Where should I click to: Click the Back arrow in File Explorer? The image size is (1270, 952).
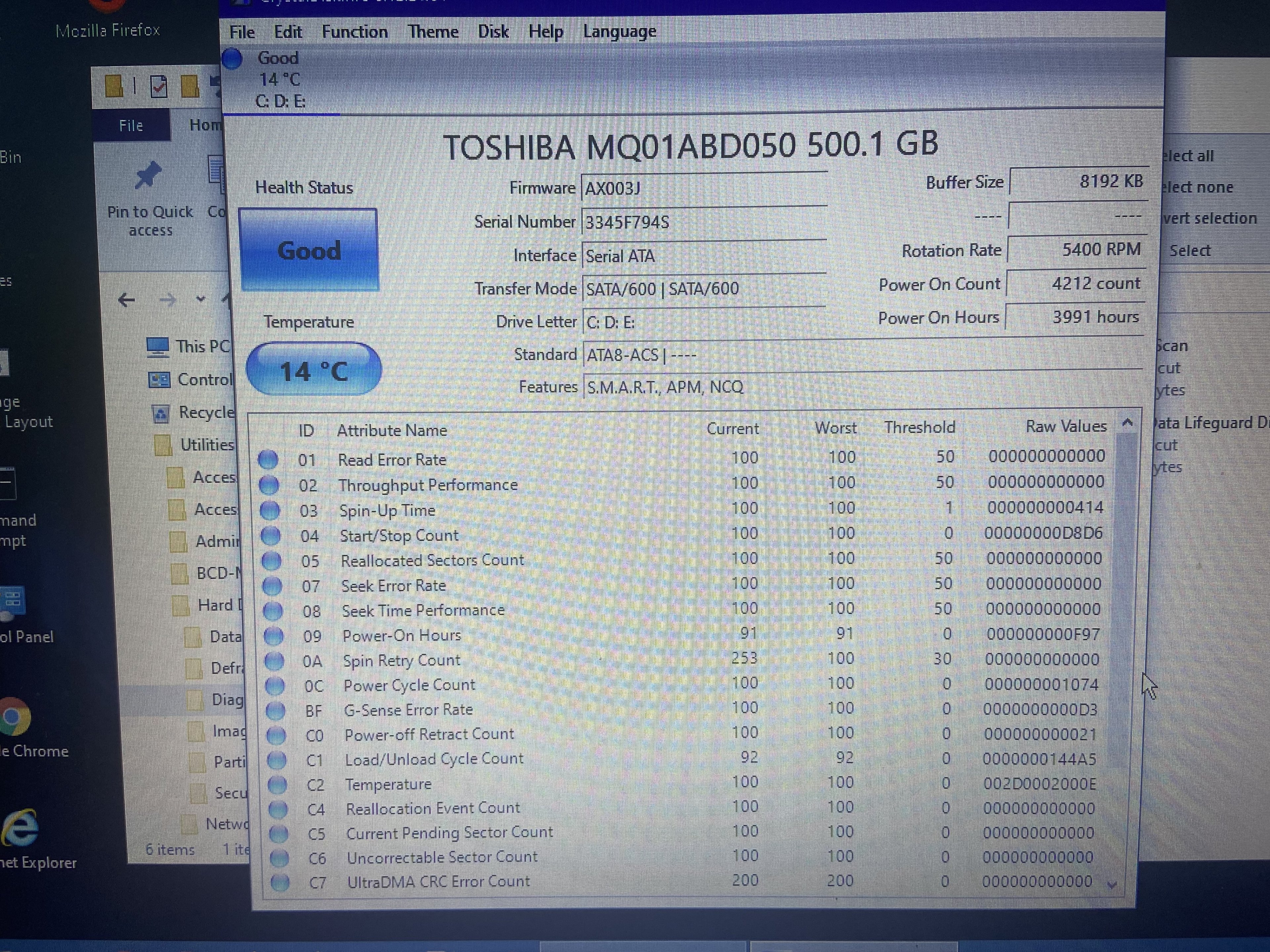pos(126,299)
